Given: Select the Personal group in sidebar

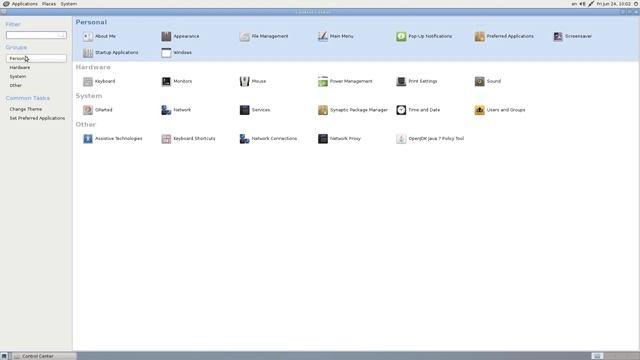Looking at the screenshot, I should point(36,58).
